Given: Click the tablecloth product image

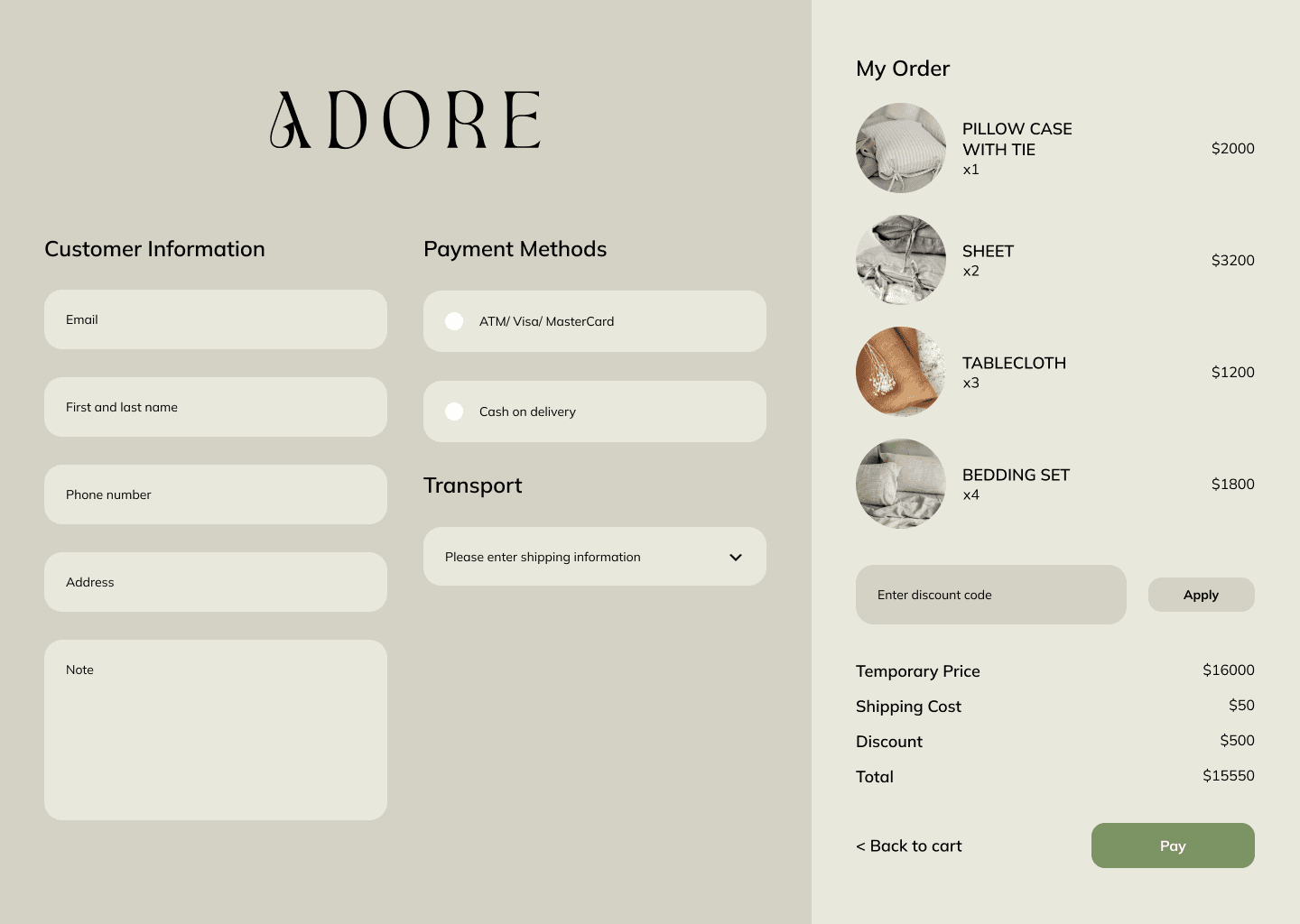Looking at the screenshot, I should click(901, 372).
